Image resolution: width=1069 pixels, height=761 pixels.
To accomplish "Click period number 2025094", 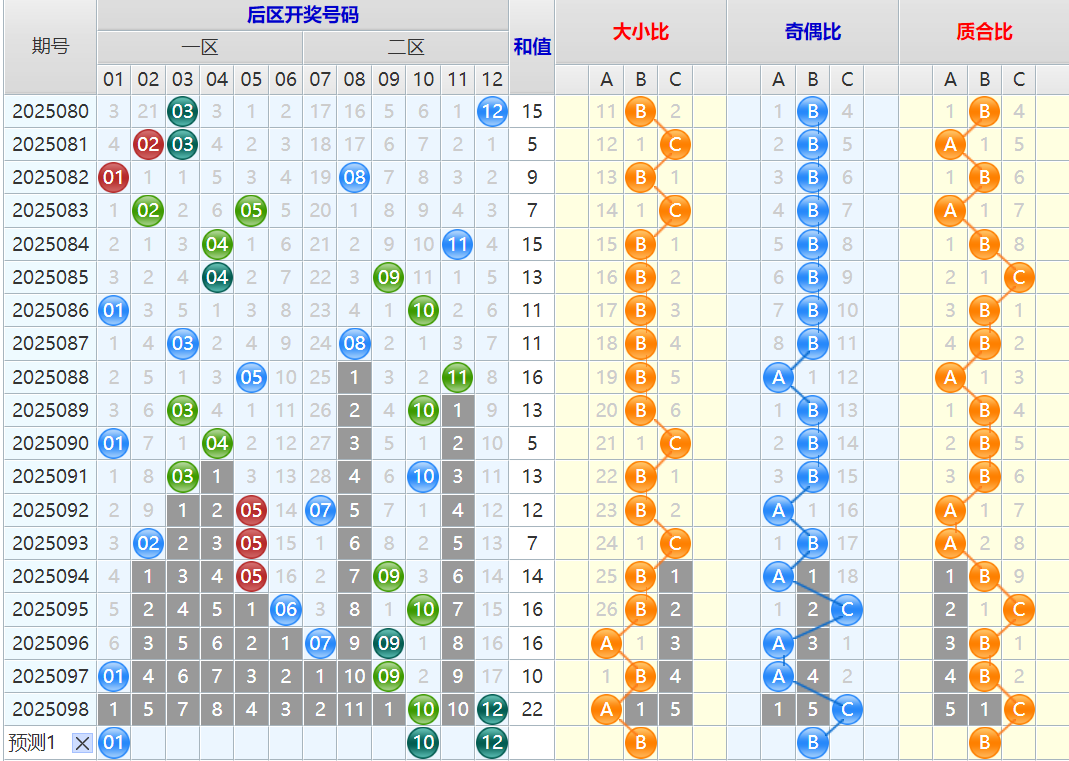I will point(50,576).
